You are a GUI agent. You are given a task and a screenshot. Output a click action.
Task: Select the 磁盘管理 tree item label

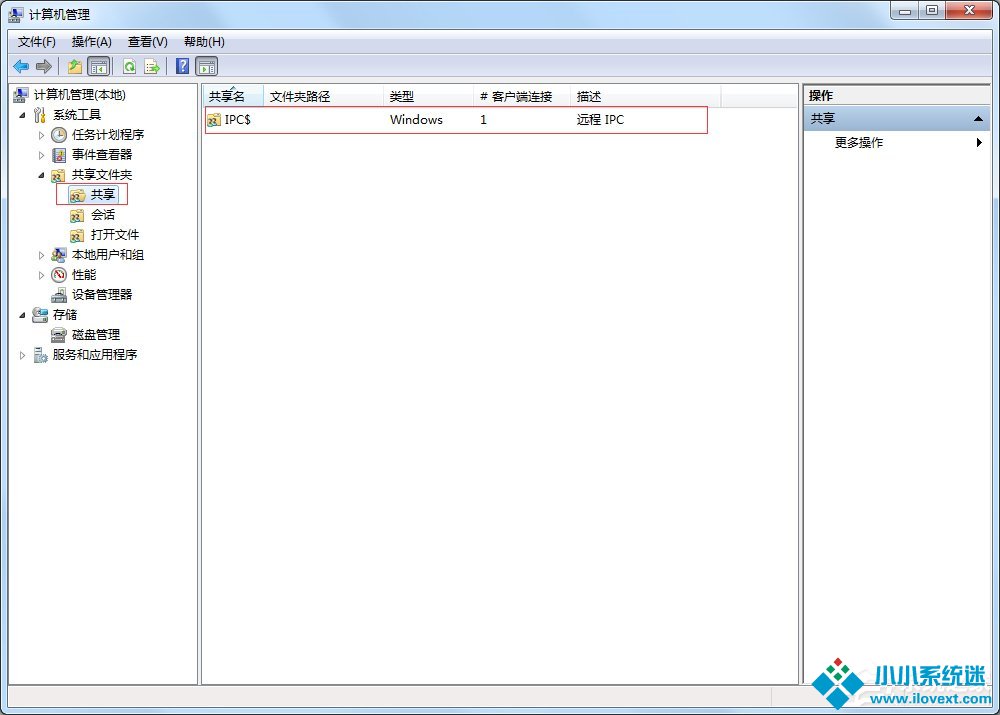pyautogui.click(x=96, y=334)
